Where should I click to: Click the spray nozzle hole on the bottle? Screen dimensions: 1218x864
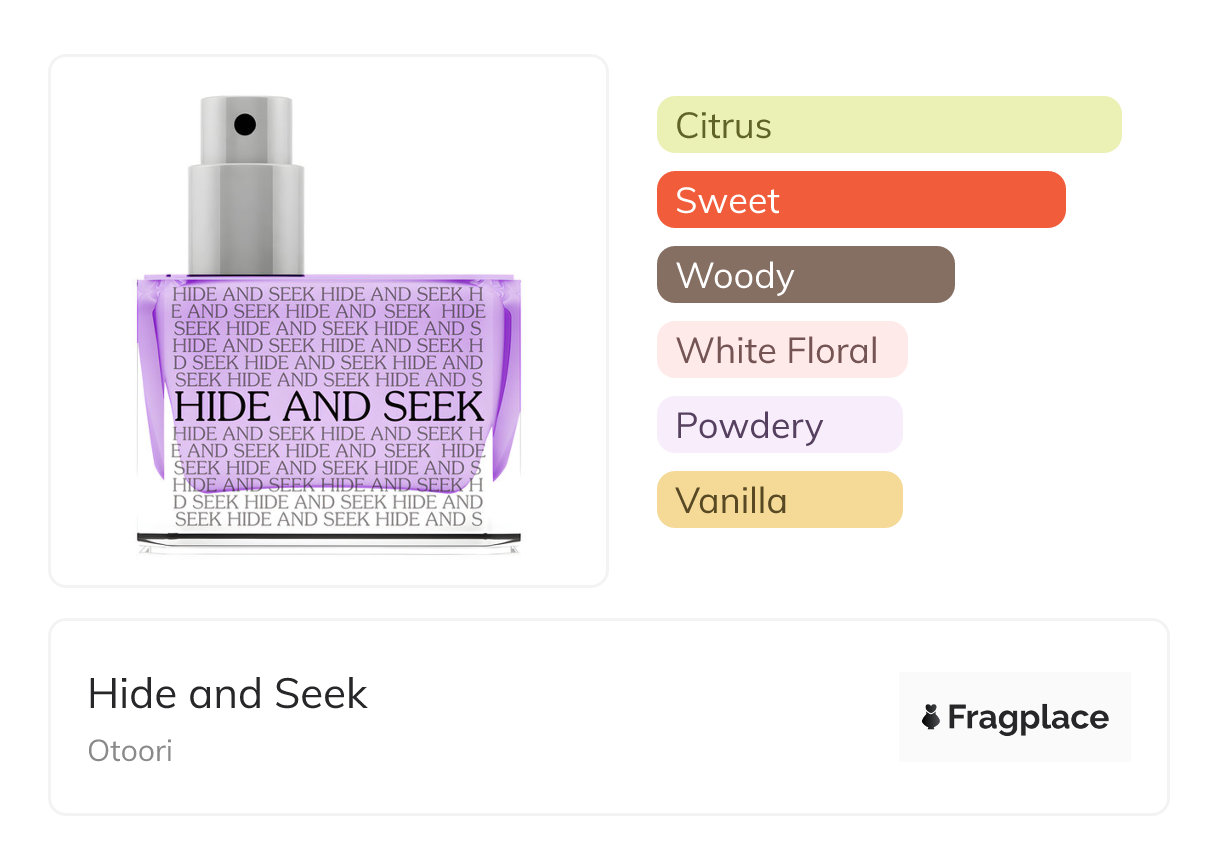pyautogui.click(x=245, y=125)
